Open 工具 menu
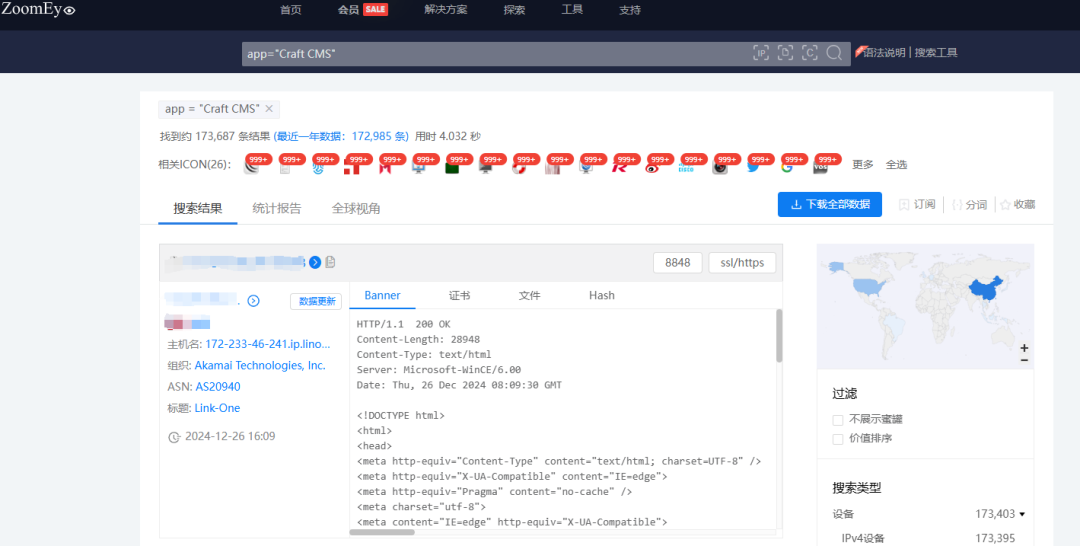The height and width of the screenshot is (546, 1080). coord(572,10)
